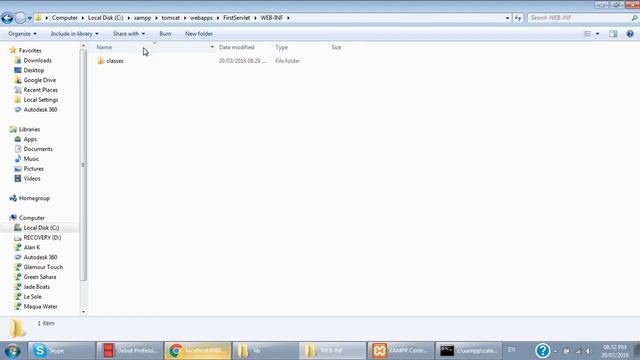
Task: Open the Include in library menu
Action: (74, 34)
